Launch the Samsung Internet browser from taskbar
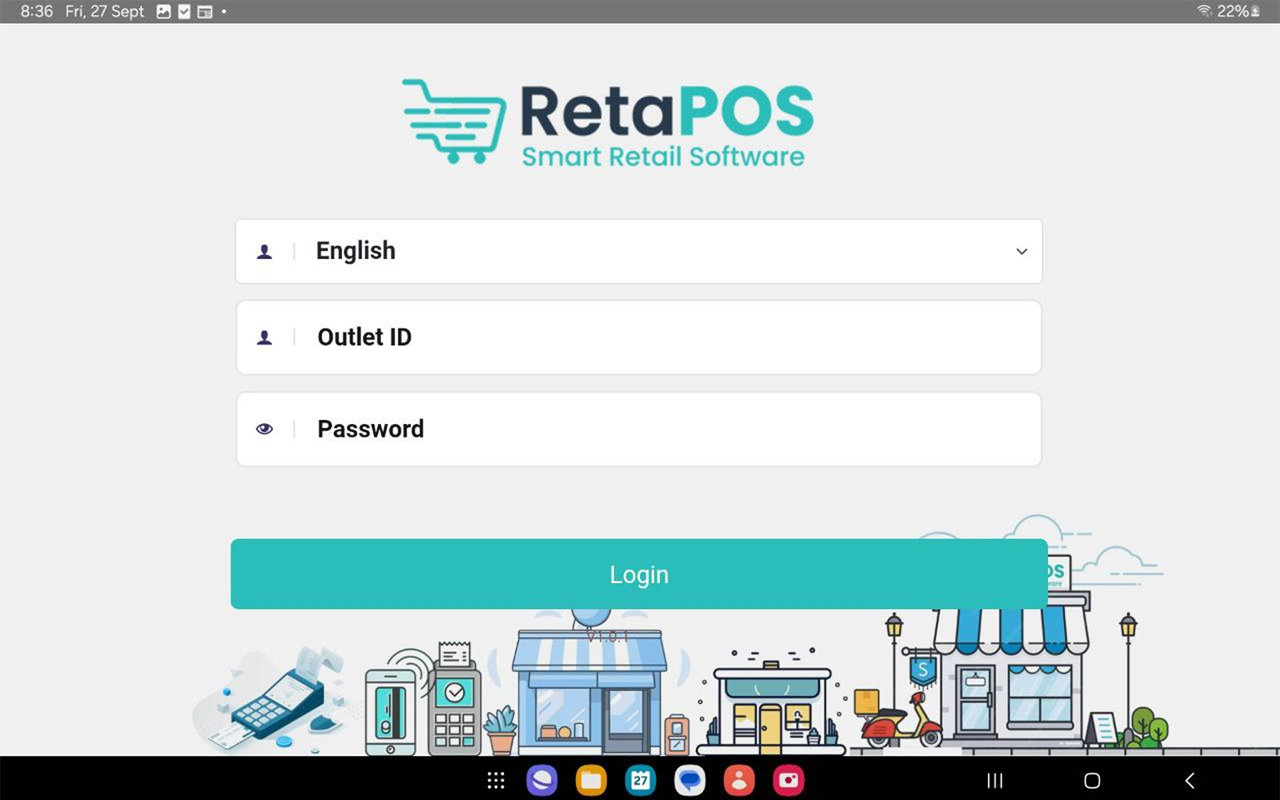 click(x=542, y=780)
